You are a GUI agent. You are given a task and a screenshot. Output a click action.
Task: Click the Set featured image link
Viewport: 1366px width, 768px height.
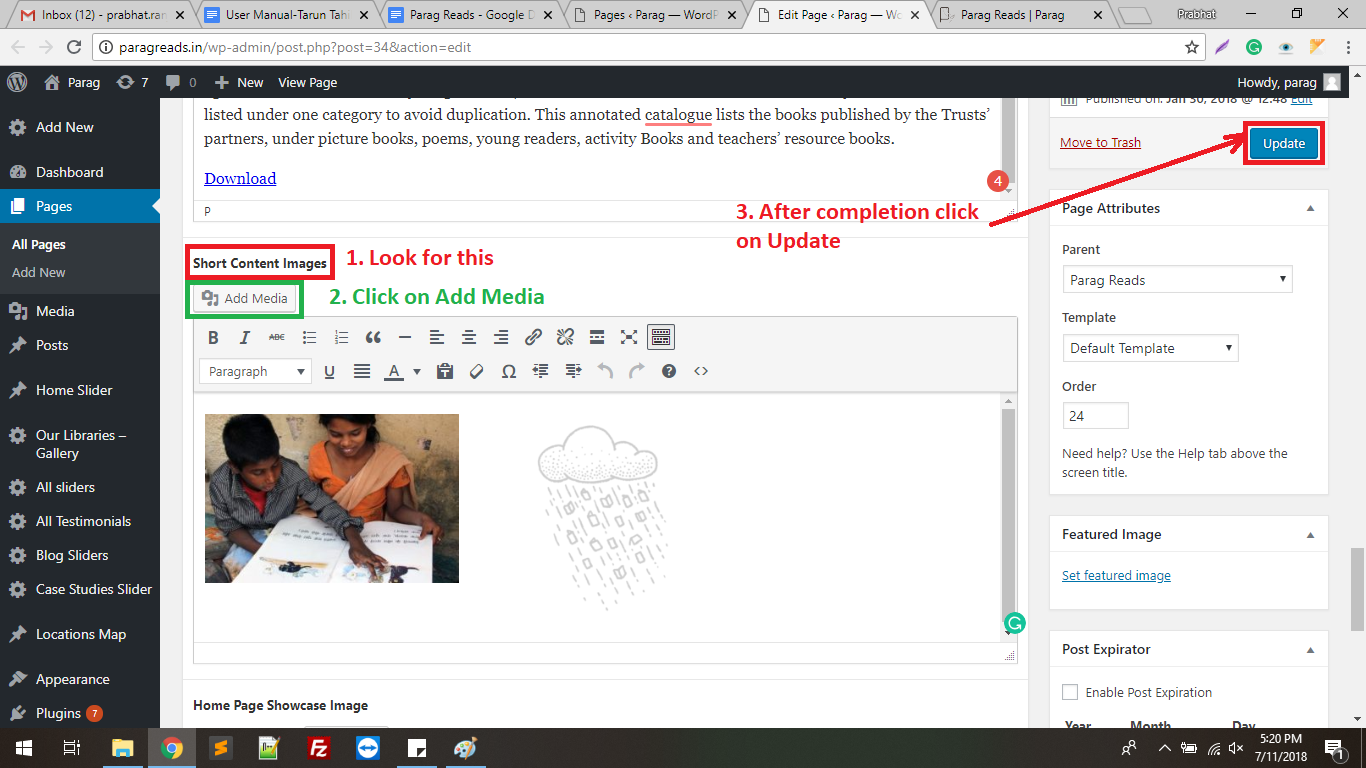coord(1116,575)
